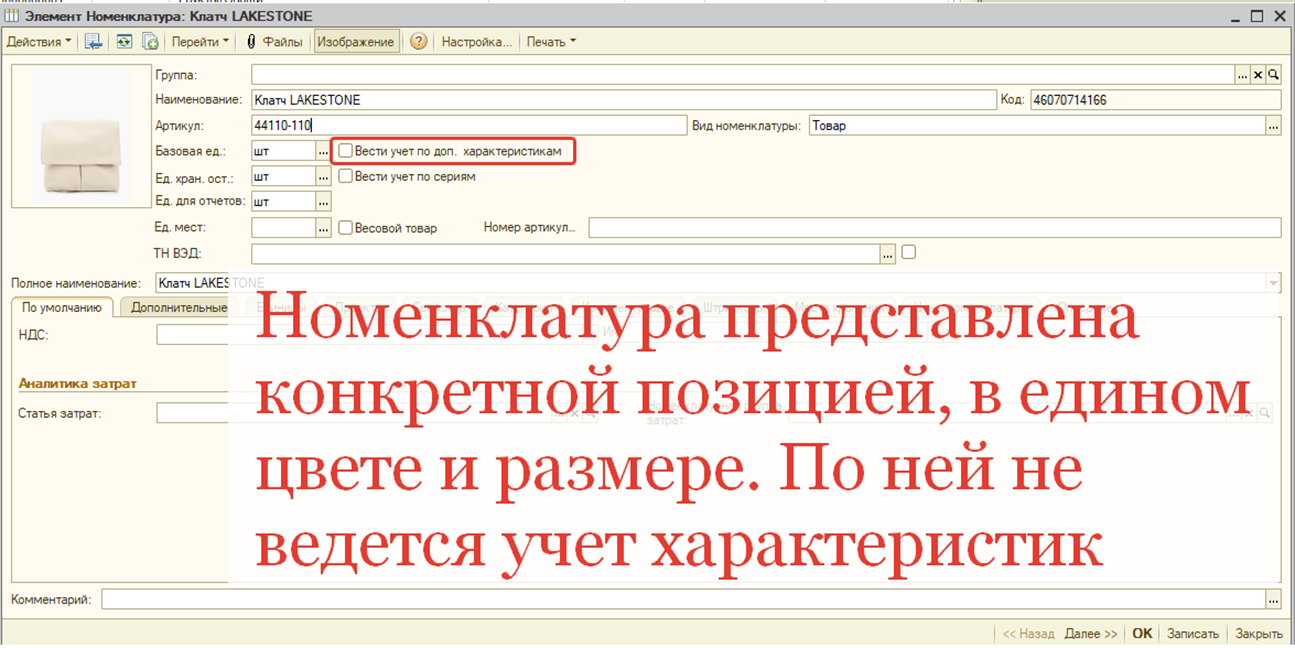Screen dimensions: 1295x648
Task: Click the Файлы paperclip toolbar button
Action: point(274,41)
